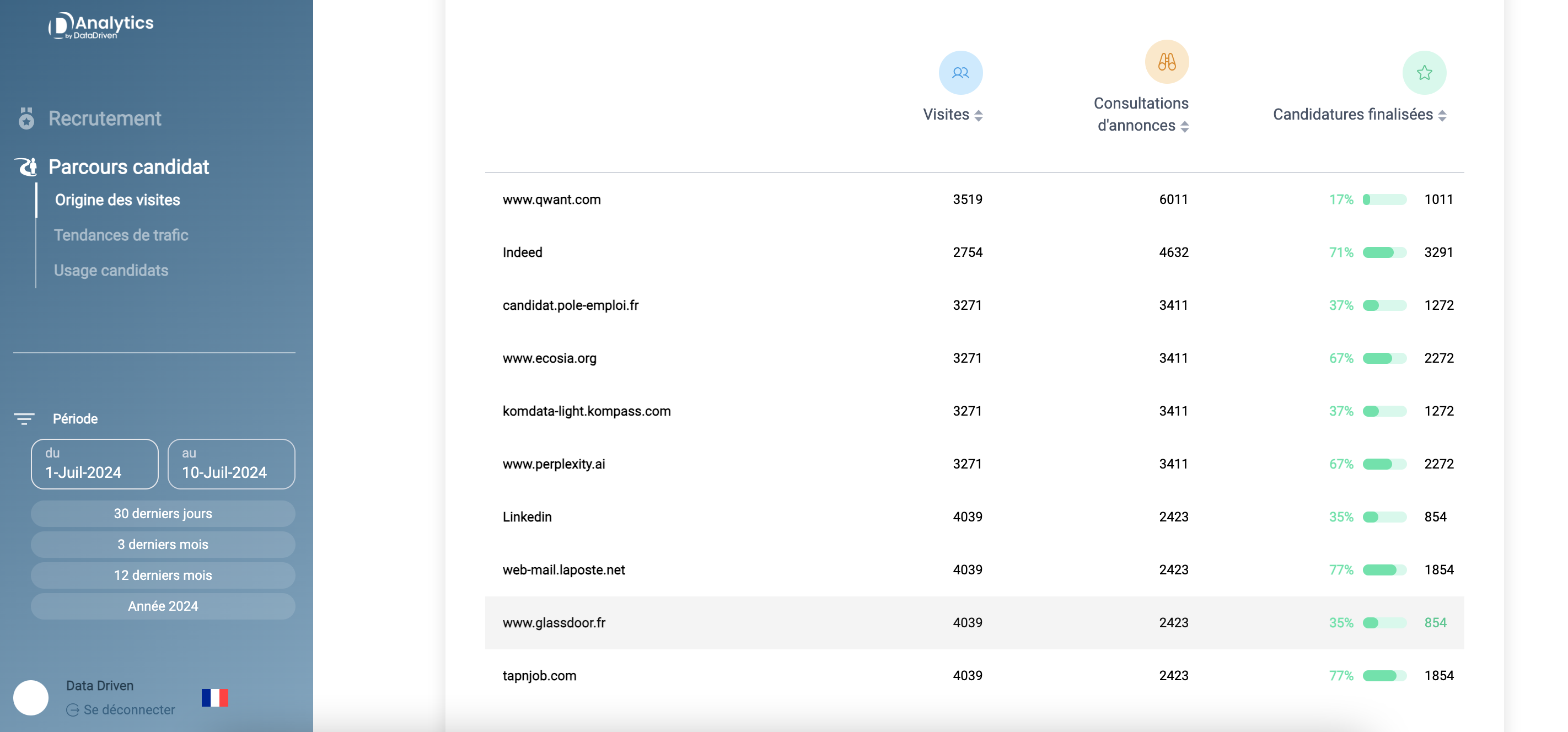Click the Recrutement medal icon
Viewport: 1568px width, 732px height.
click(x=26, y=118)
